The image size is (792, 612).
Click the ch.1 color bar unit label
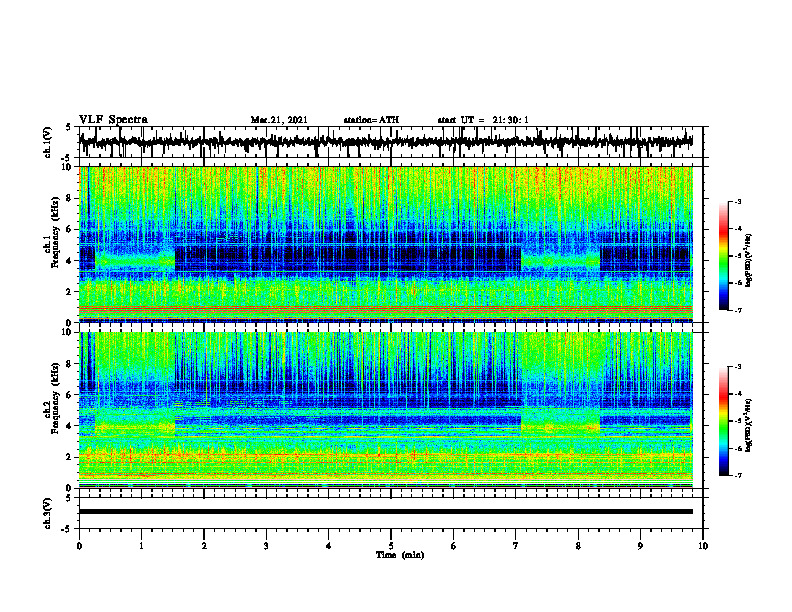point(749,261)
